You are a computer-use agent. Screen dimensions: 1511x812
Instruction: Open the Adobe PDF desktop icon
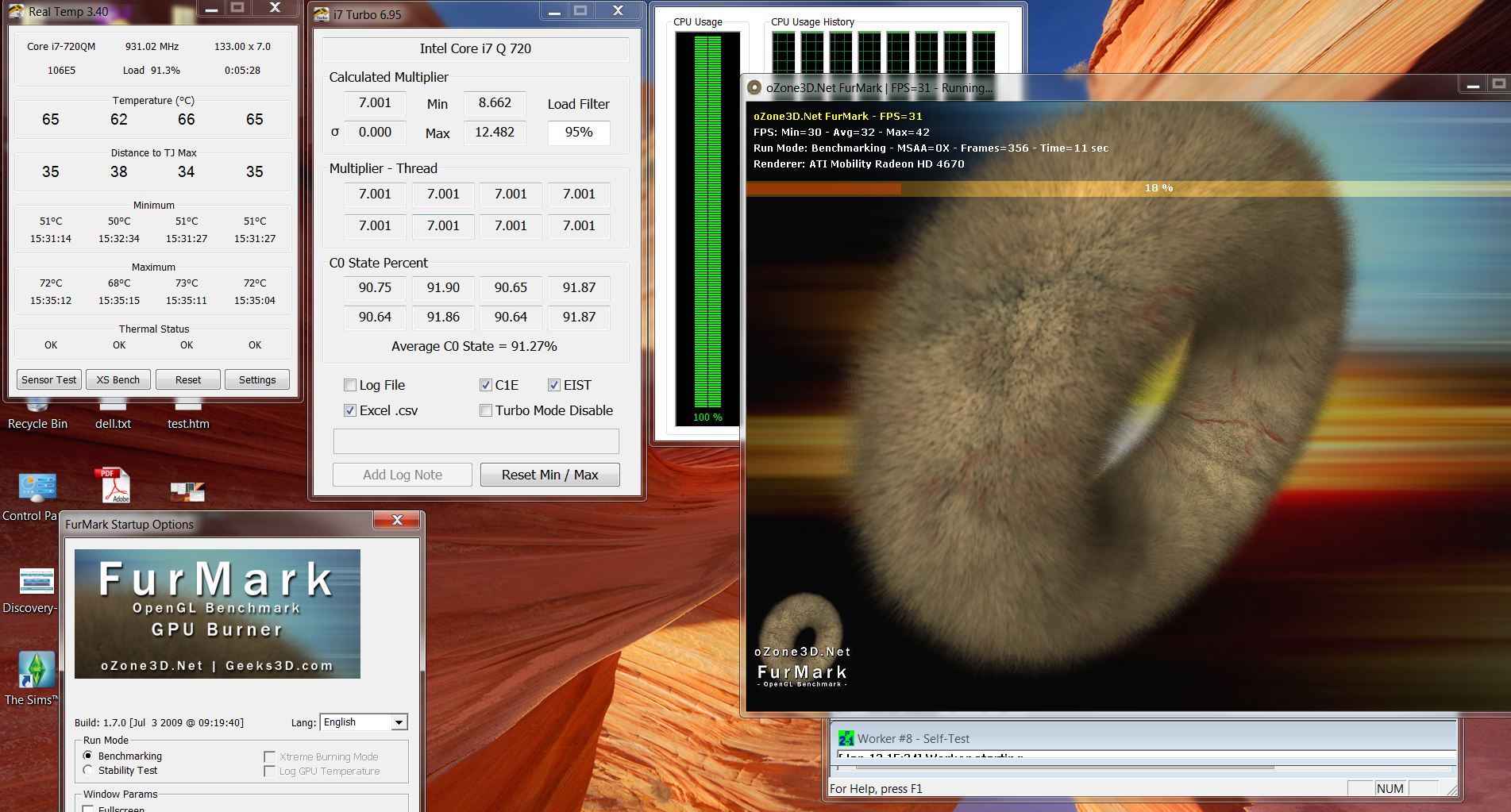[112, 485]
